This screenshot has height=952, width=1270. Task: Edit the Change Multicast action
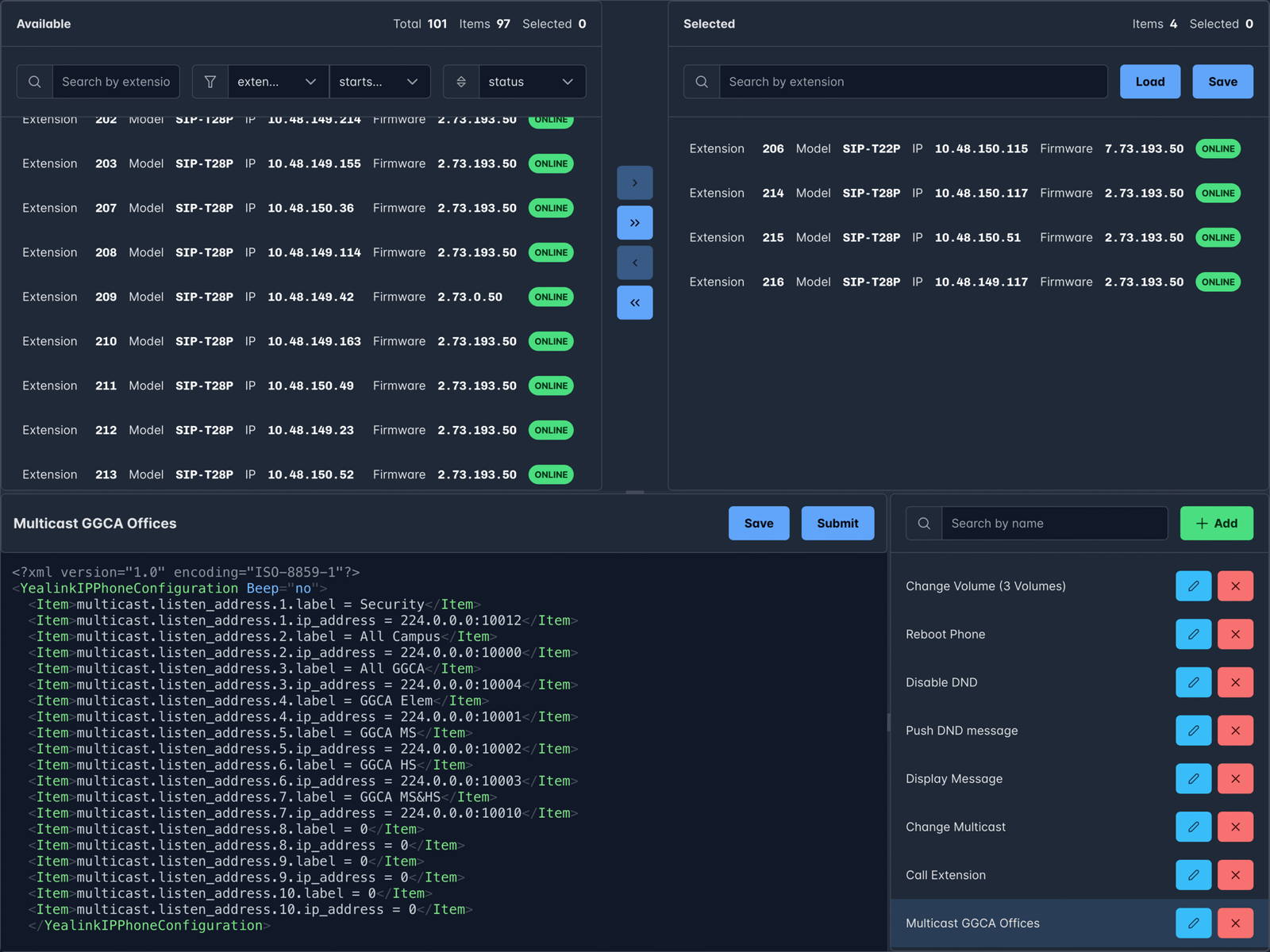coord(1193,827)
